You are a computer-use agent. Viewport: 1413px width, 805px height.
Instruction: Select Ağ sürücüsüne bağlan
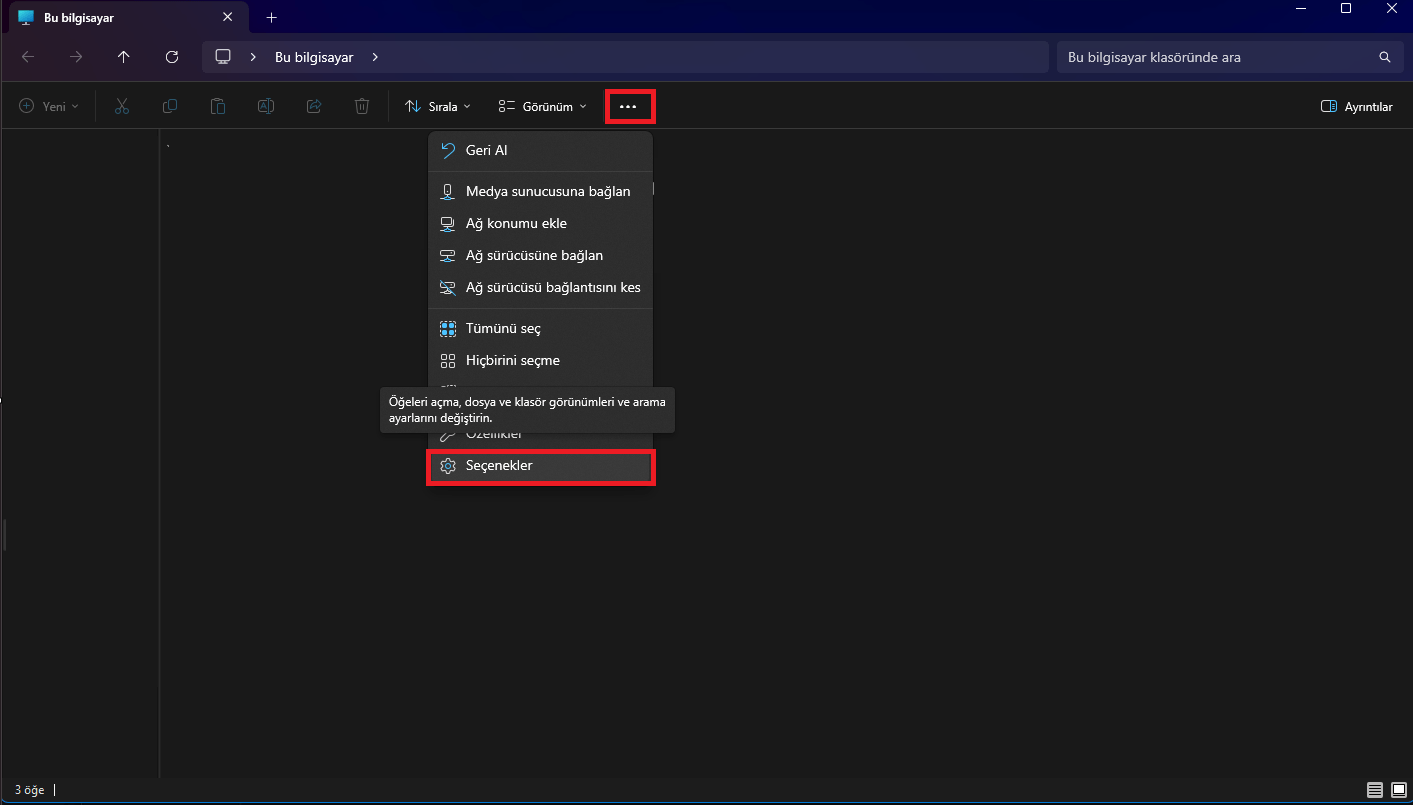coord(540,255)
